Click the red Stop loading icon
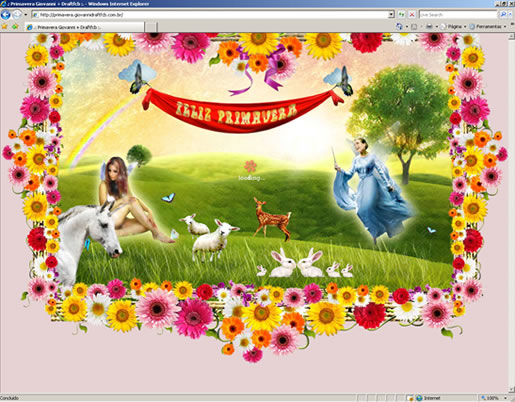The height and width of the screenshot is (402, 515). 412,15
